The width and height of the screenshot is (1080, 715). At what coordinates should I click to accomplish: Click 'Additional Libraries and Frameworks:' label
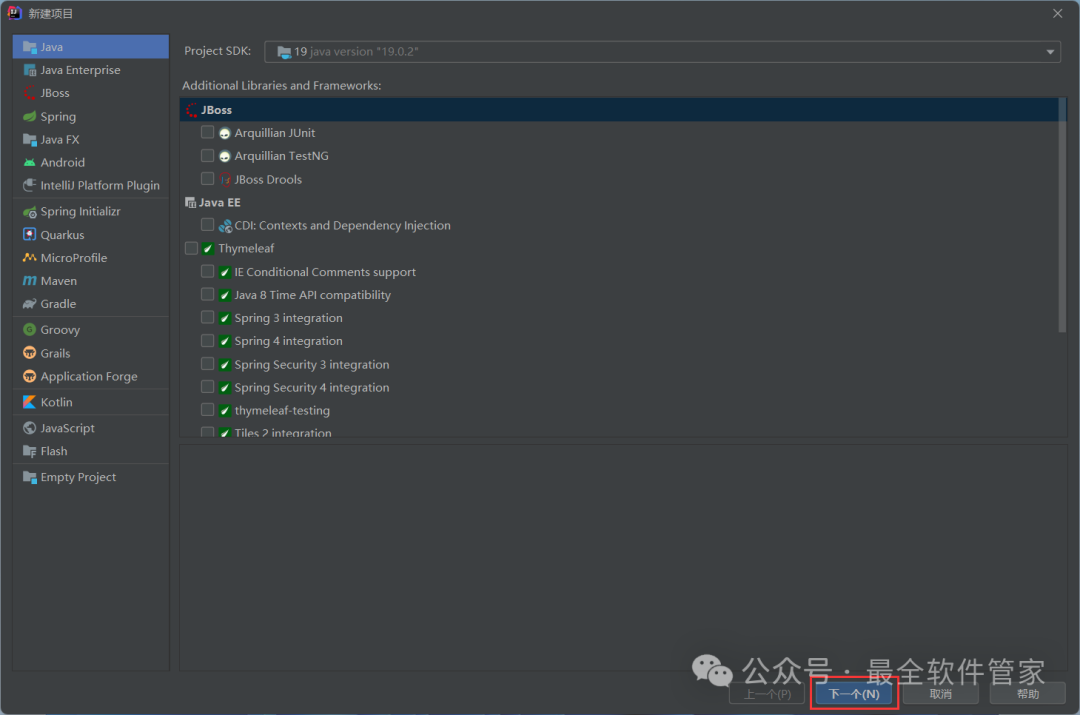click(x=282, y=85)
